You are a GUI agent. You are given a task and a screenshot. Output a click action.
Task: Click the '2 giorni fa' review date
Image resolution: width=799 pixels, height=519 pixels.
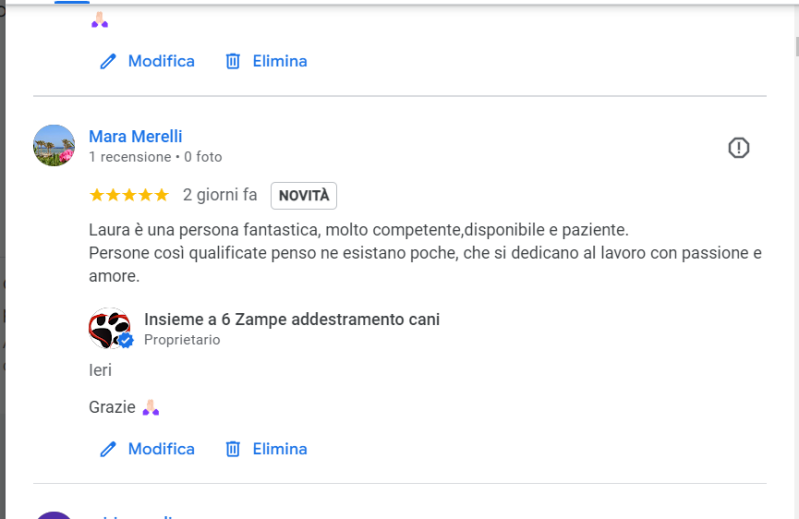(220, 195)
